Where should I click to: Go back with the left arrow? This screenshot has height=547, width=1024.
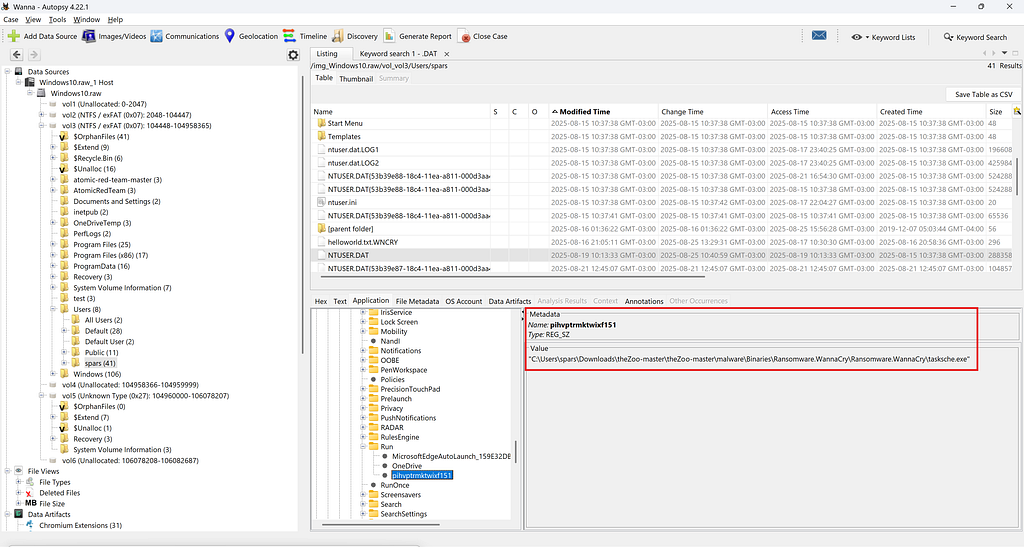coord(17,55)
